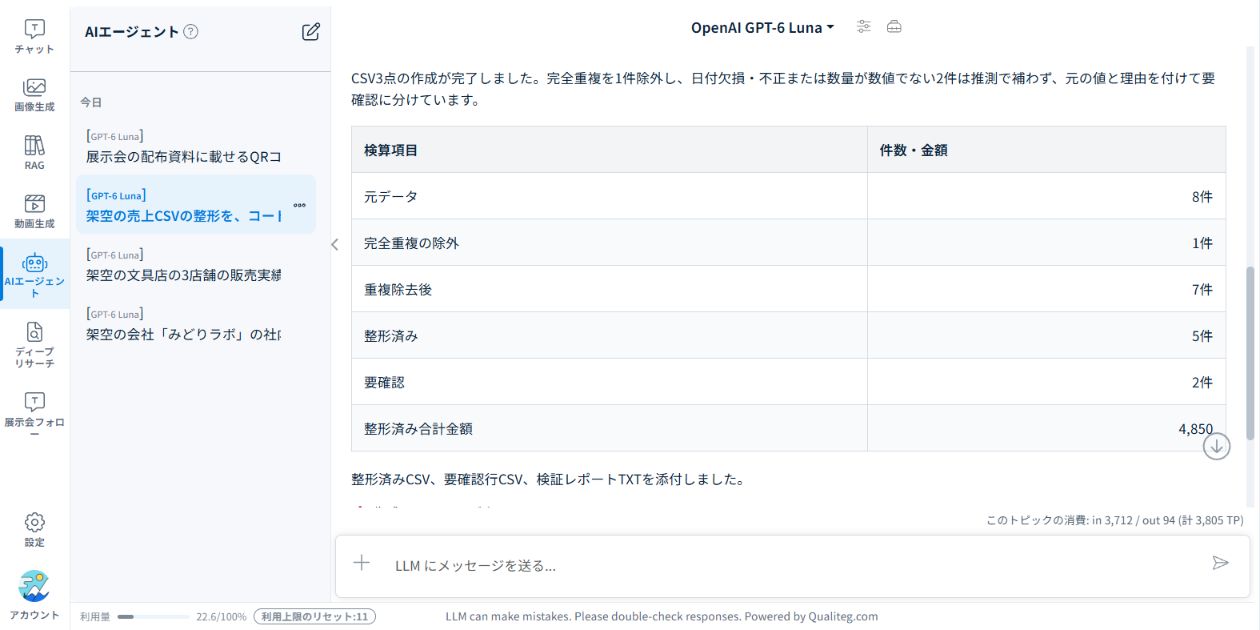
Task: Open 設定 settings gear
Action: tap(34, 530)
